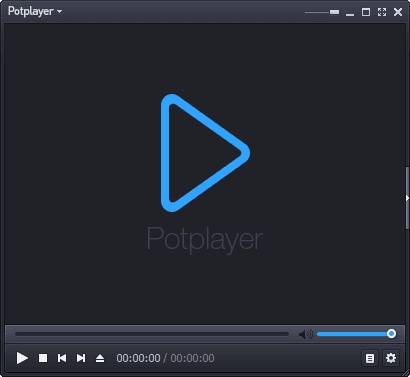Skip to the previous track
The width and height of the screenshot is (410, 377).
click(x=62, y=358)
